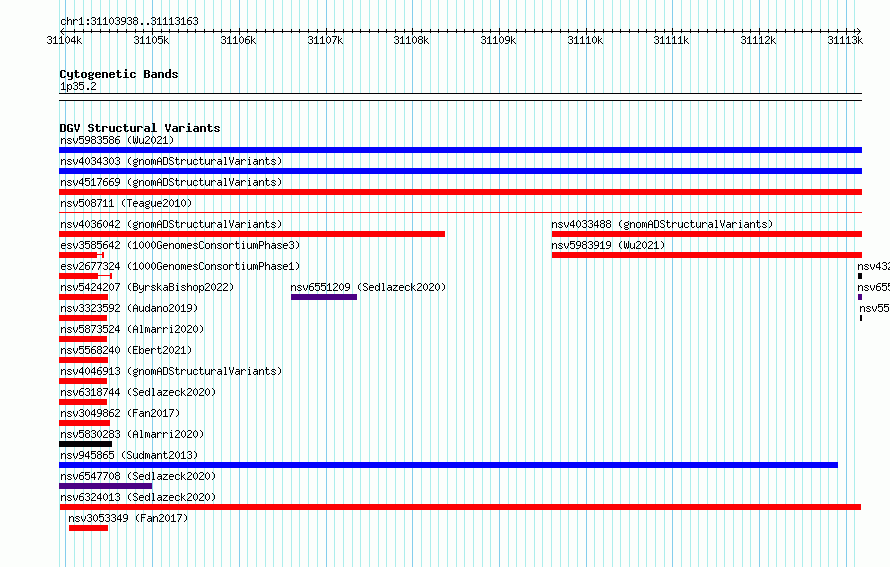890x567 pixels.
Task: Click nsv4046913 (gnomADStructuralVariants) label
Action: 171,371
